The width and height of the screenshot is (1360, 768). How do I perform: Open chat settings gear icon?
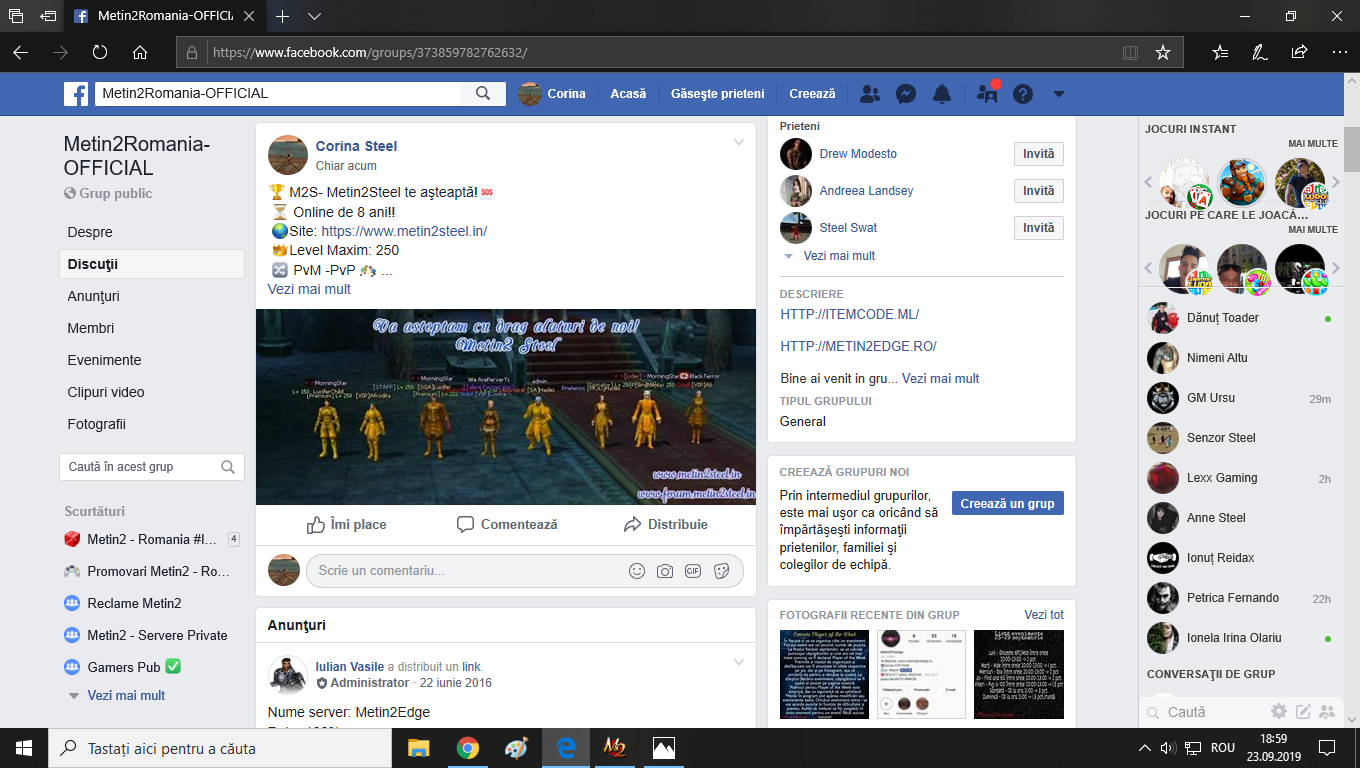1279,712
